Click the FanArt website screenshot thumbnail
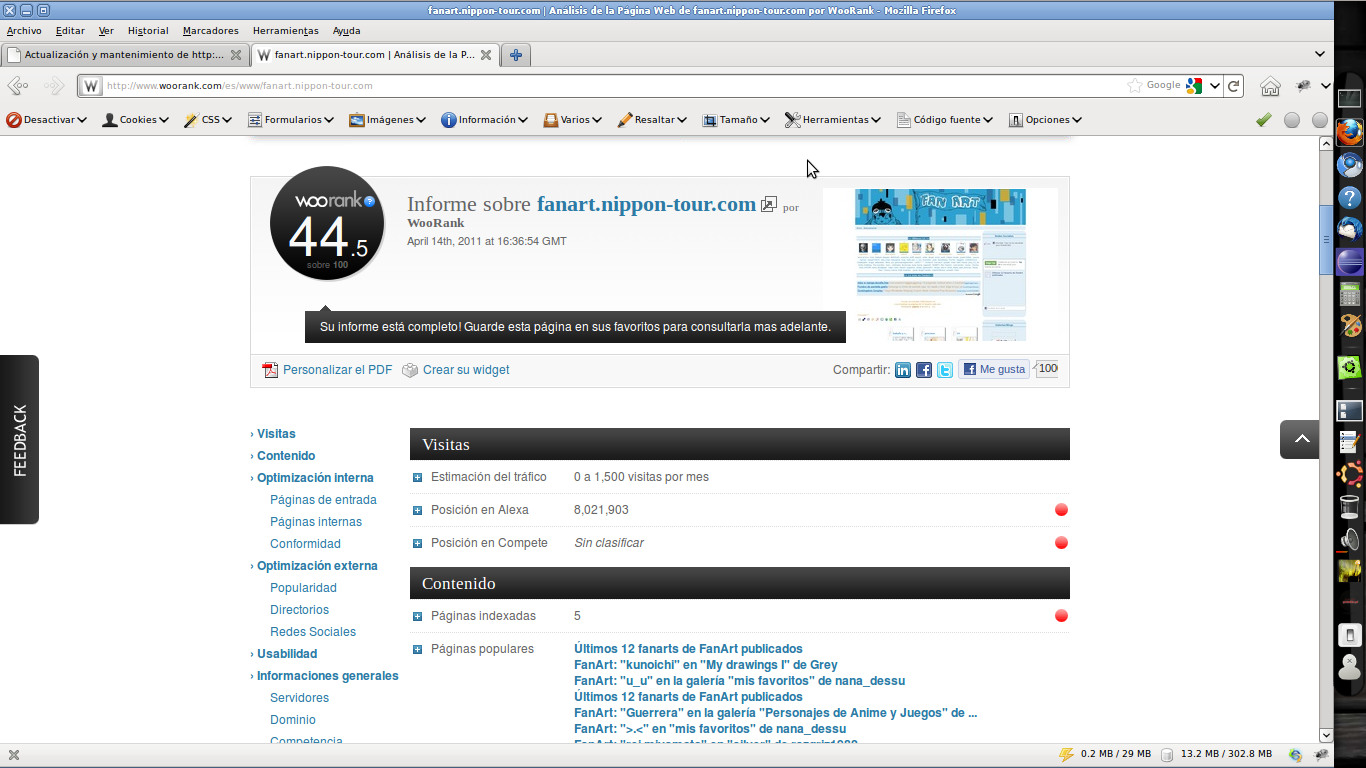Screen dimensions: 1366x768 pyautogui.click(x=940, y=265)
